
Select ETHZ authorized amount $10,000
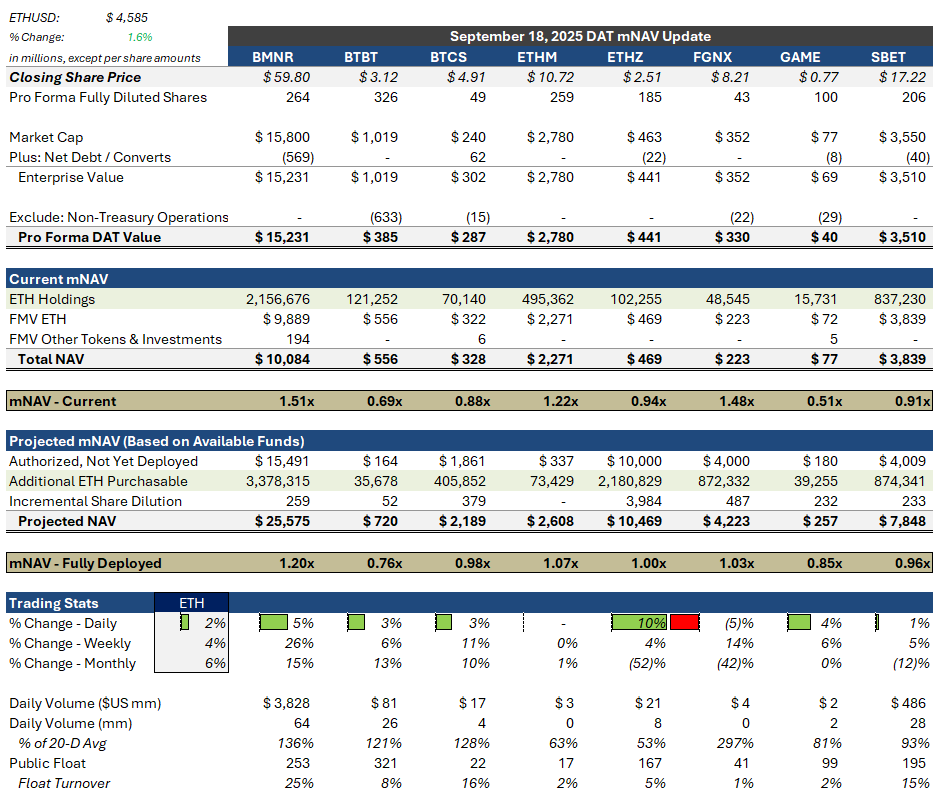click(x=634, y=461)
